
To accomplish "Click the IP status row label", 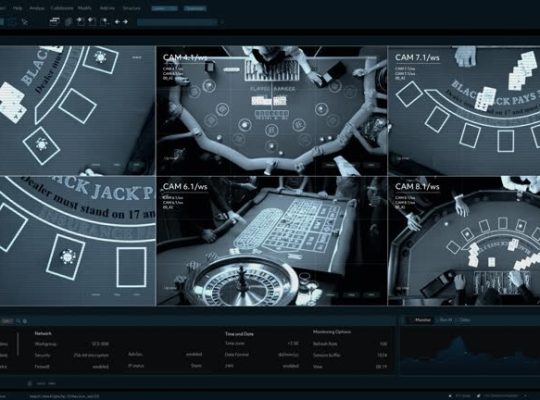I will point(136,366).
